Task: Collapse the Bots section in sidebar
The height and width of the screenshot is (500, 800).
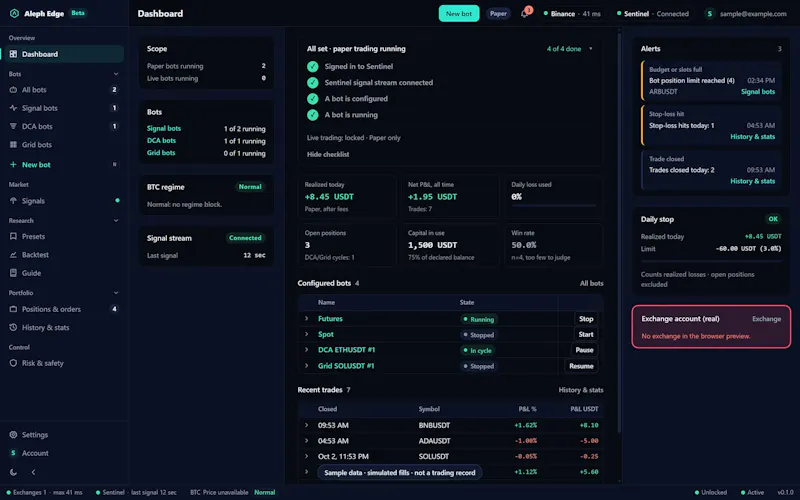Action: [116, 74]
